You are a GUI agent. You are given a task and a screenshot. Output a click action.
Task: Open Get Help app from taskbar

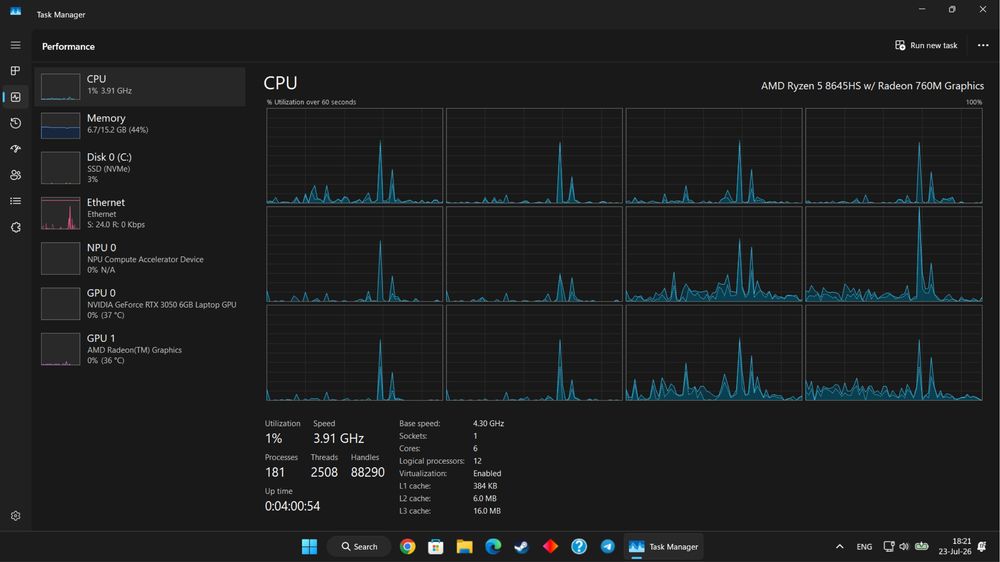578,547
